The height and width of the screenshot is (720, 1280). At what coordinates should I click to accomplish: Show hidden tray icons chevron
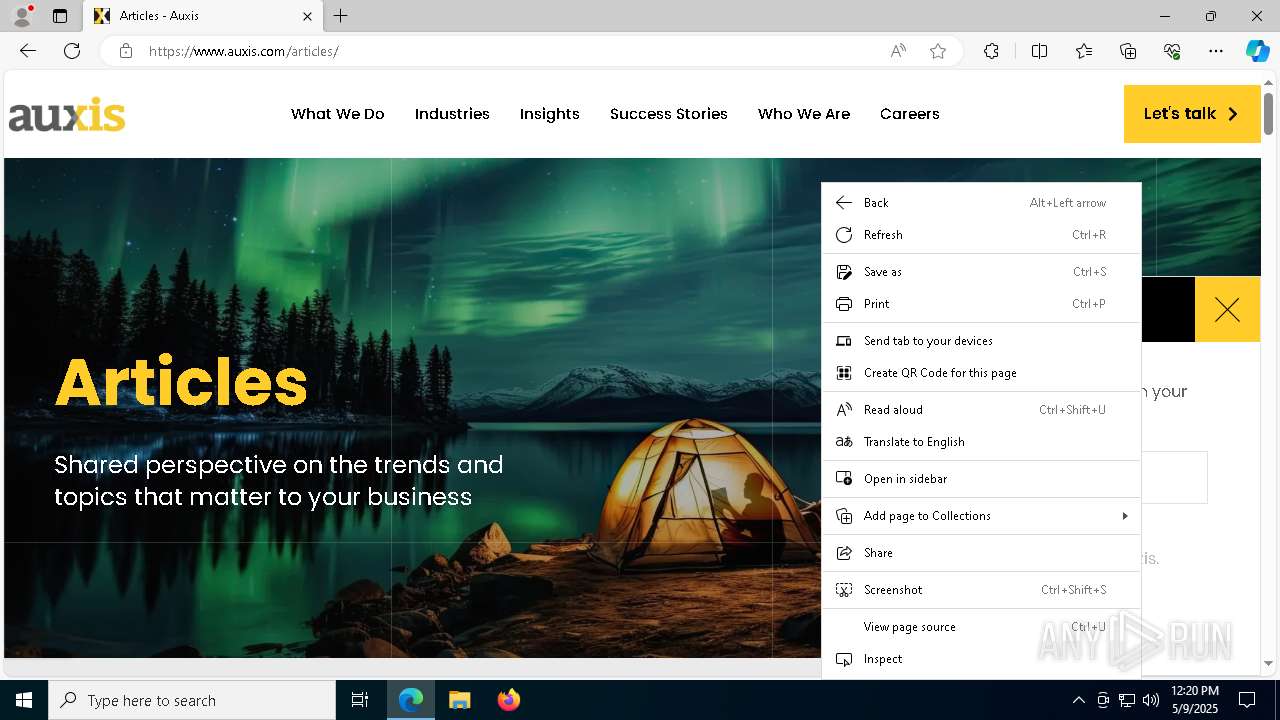click(x=1078, y=700)
